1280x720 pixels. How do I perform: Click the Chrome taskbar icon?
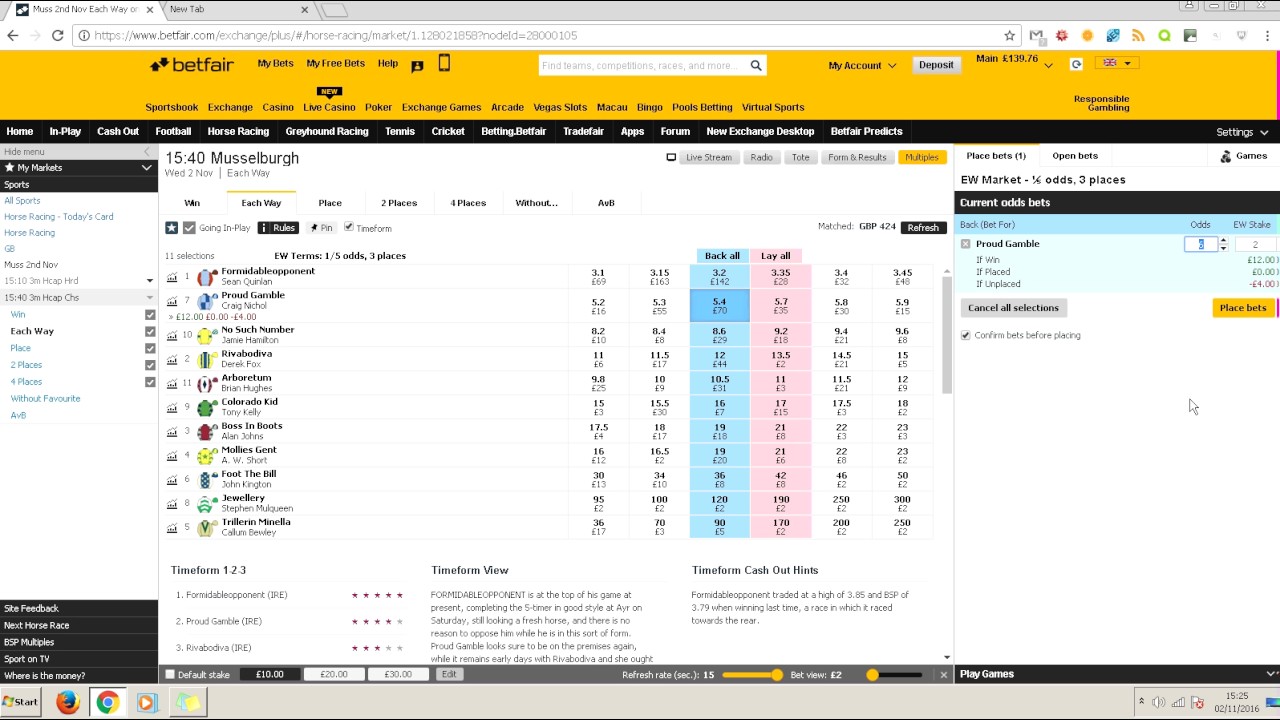coord(107,702)
